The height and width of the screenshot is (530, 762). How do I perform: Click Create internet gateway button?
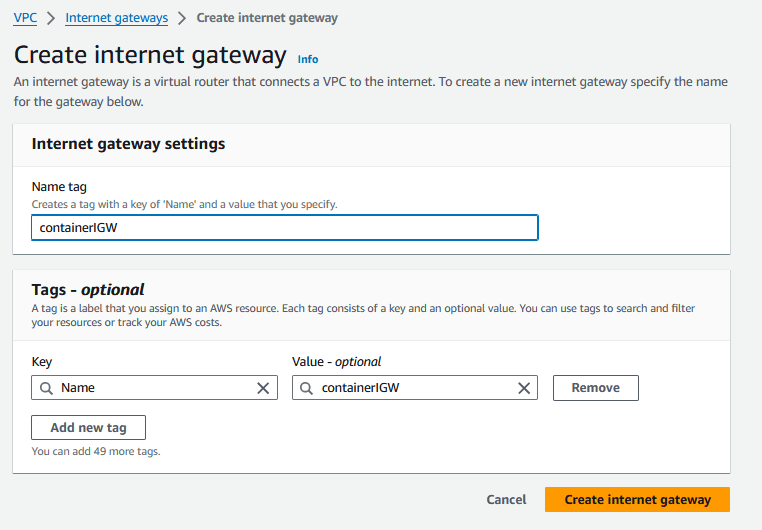pos(637,499)
